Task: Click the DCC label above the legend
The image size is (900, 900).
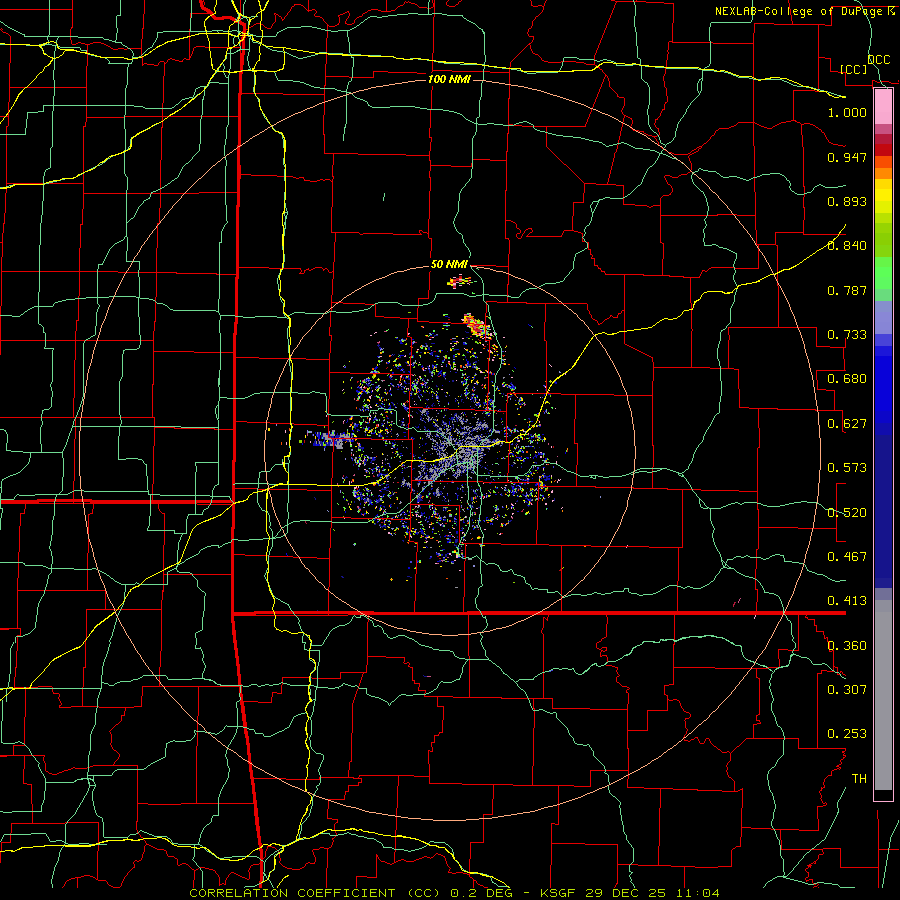Action: point(879,60)
